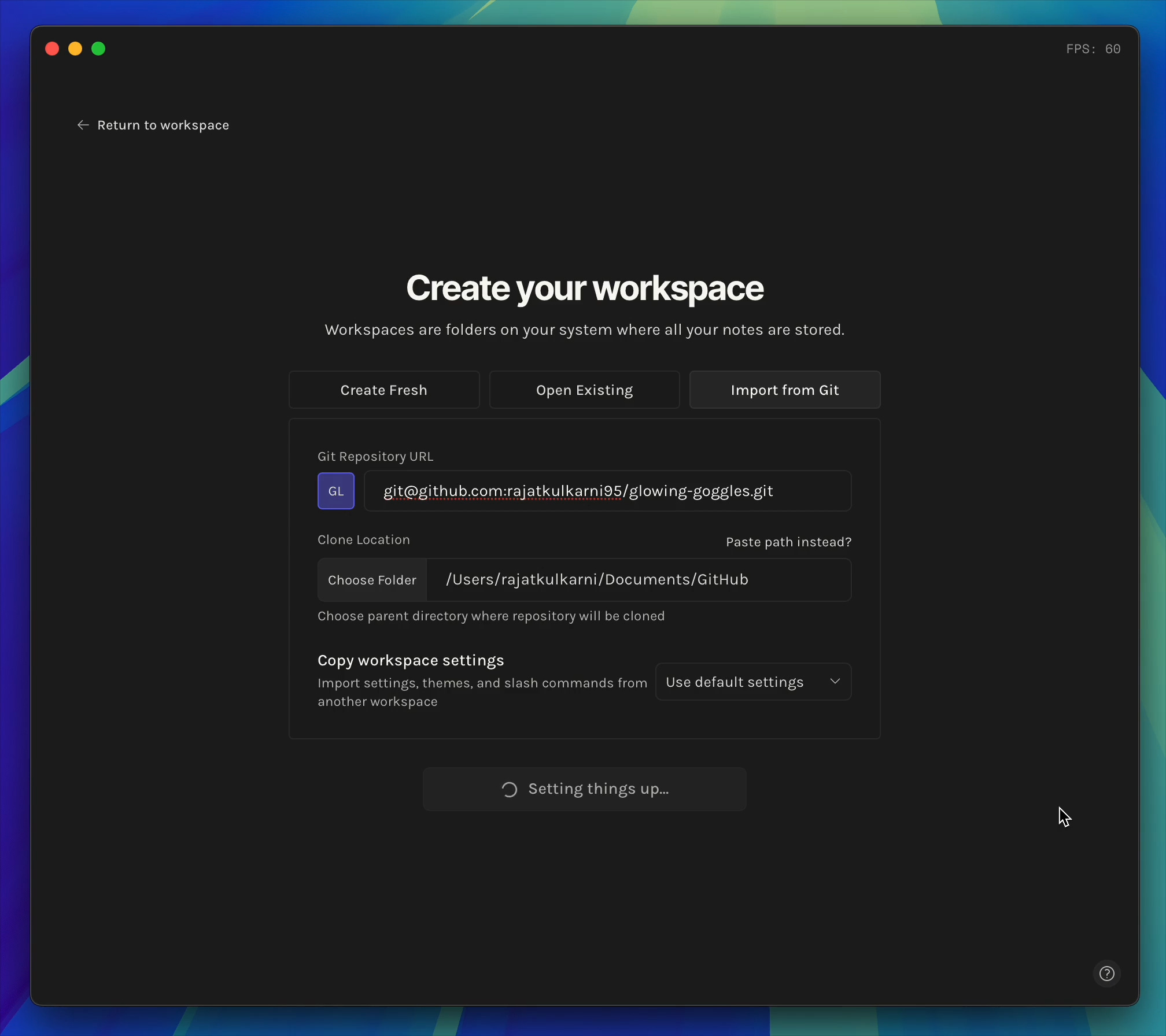Click the green fullscreen window button
This screenshot has height=1036, width=1166.
click(98, 49)
